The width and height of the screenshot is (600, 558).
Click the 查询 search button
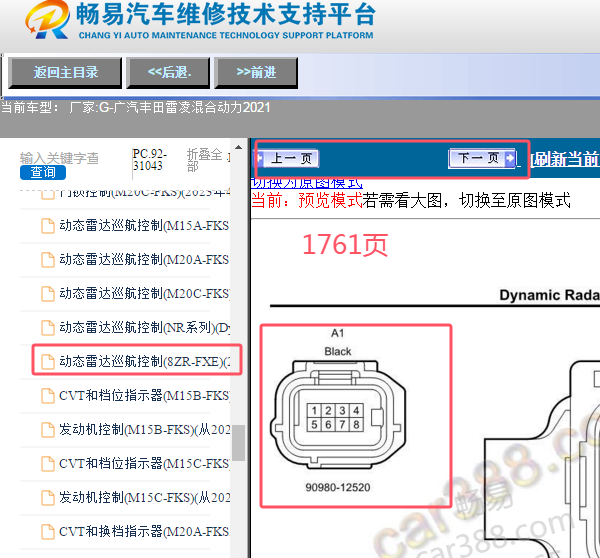(43, 172)
